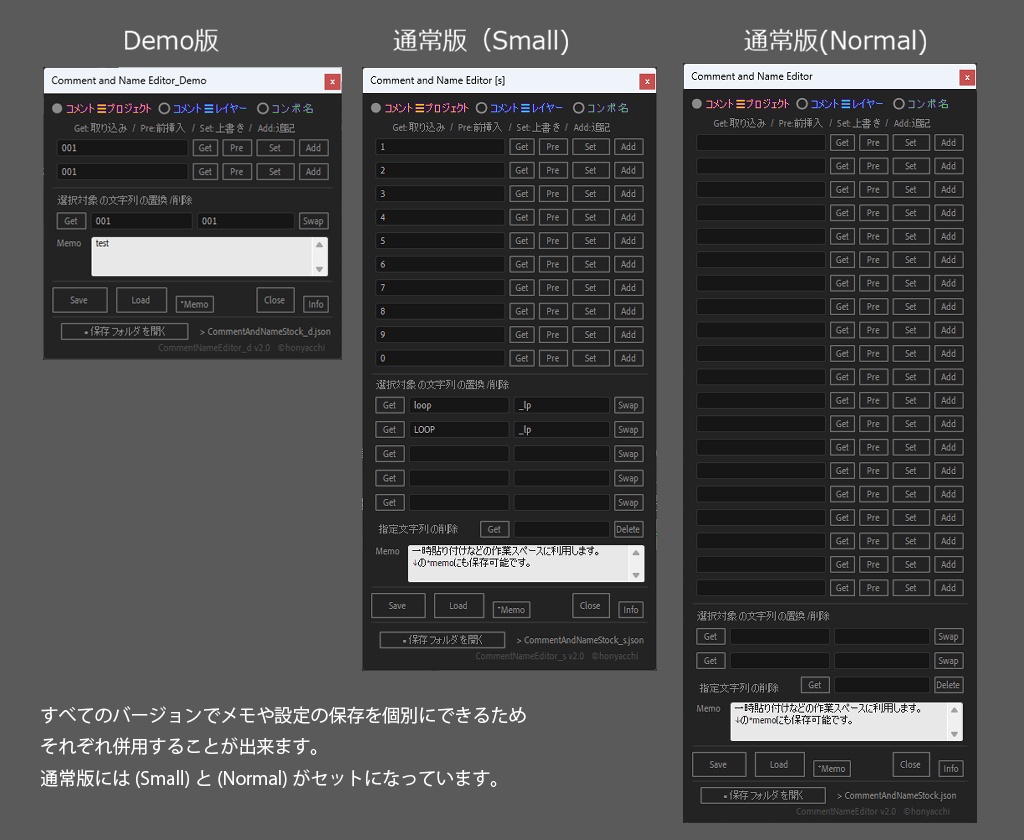Select コンポ名 radio in Normal editor
The height and width of the screenshot is (840, 1024).
[x=899, y=104]
